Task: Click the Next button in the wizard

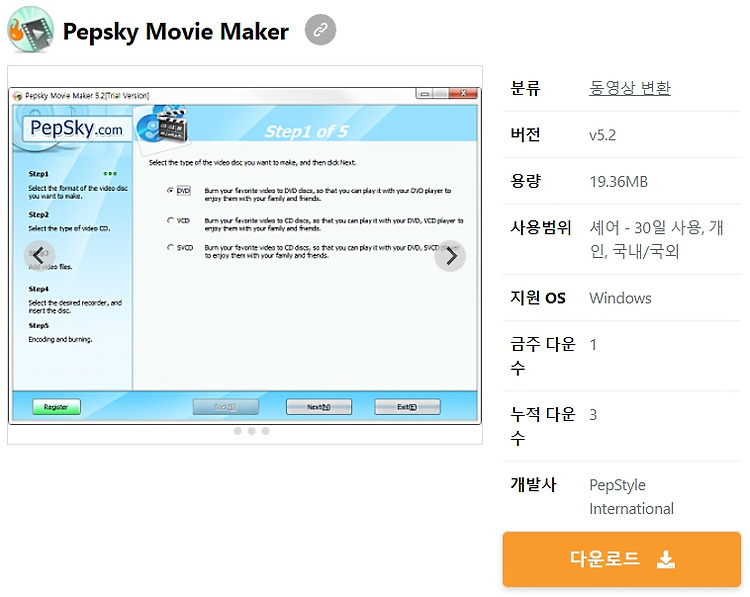Action: tap(319, 407)
